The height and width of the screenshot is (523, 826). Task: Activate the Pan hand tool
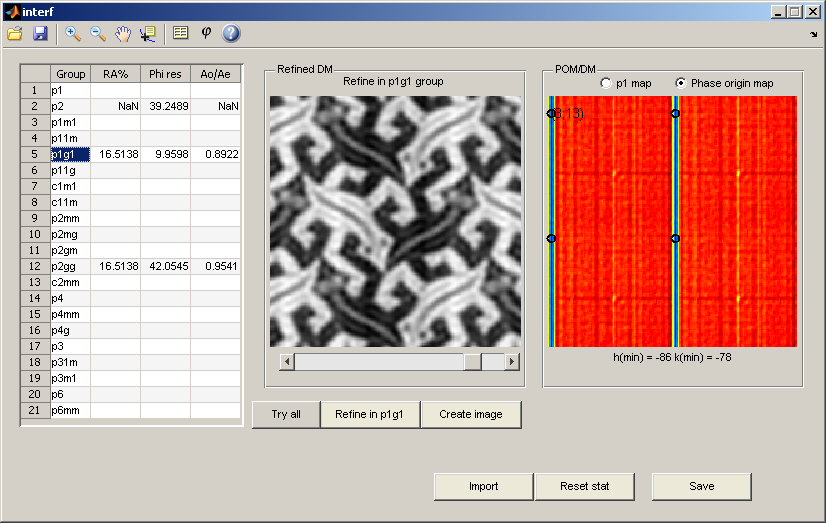[x=123, y=33]
